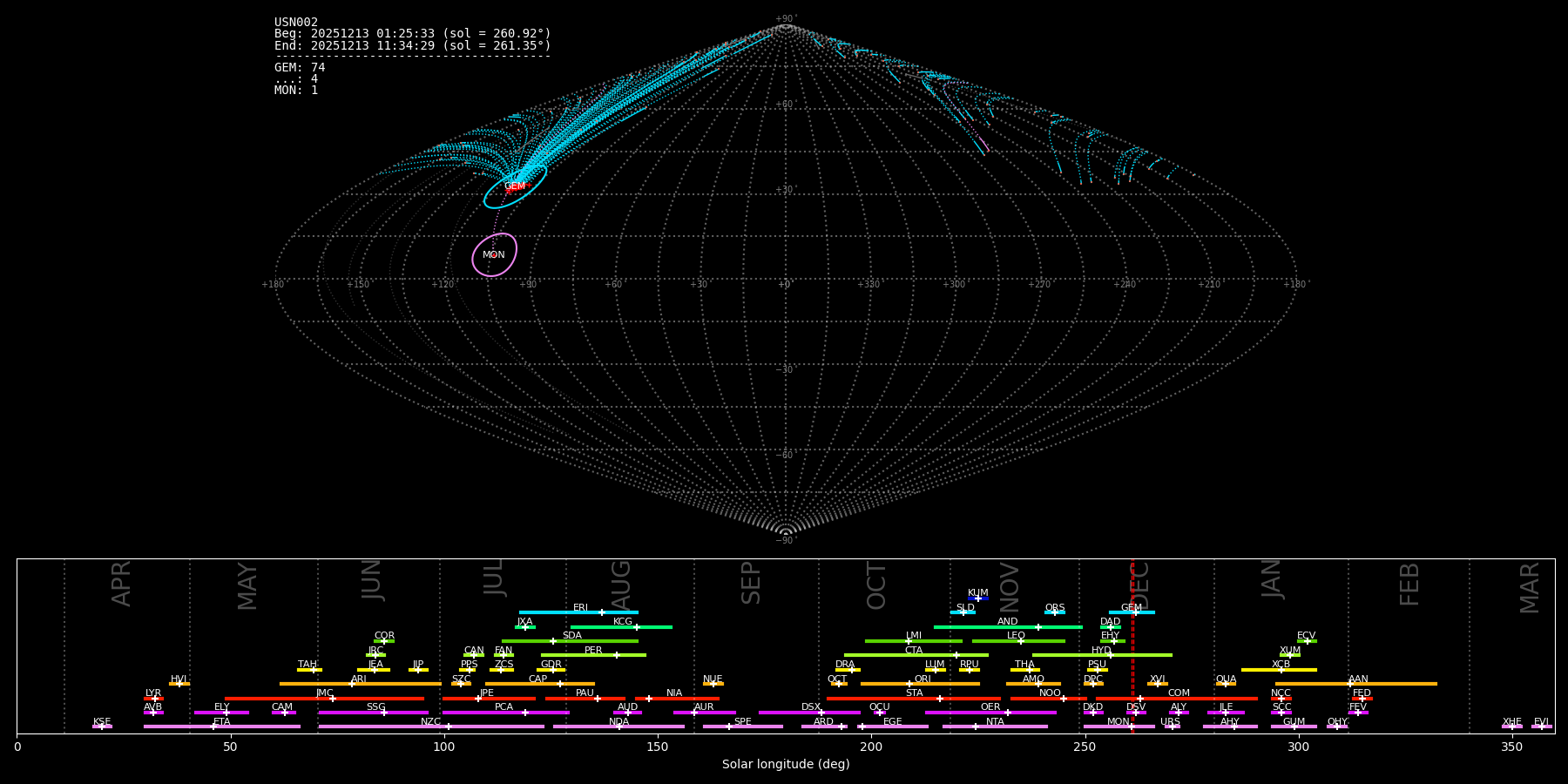Click the GEM label in the timeline chart
1568x784 pixels.
click(1132, 608)
